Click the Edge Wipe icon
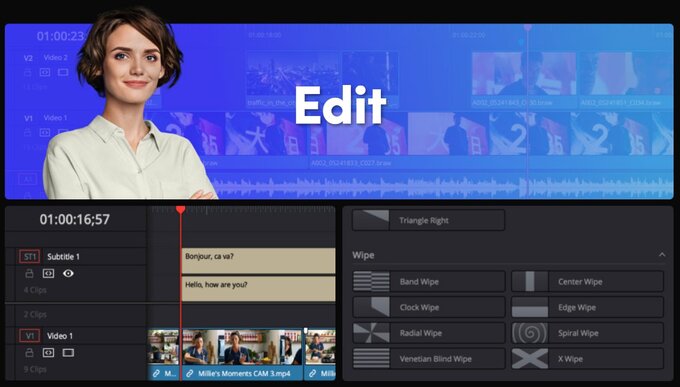 tap(530, 307)
